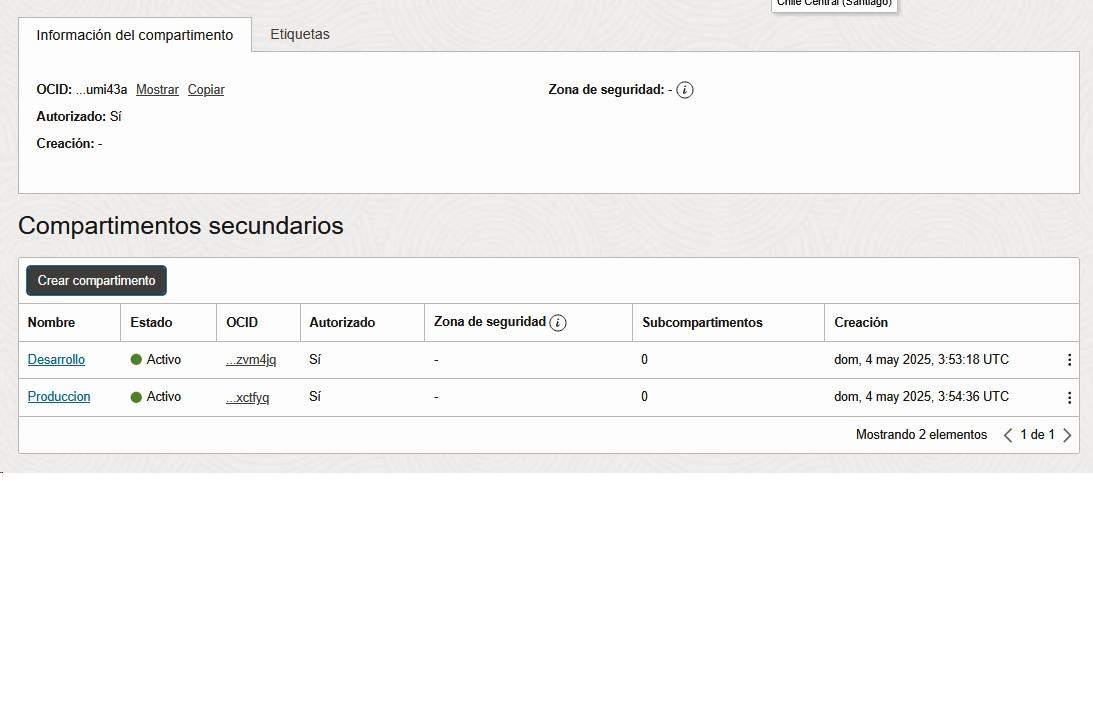Viewport: 1093px width, 728px height.
Task: Click the Autorizado: Sí field
Action: click(x=79, y=116)
